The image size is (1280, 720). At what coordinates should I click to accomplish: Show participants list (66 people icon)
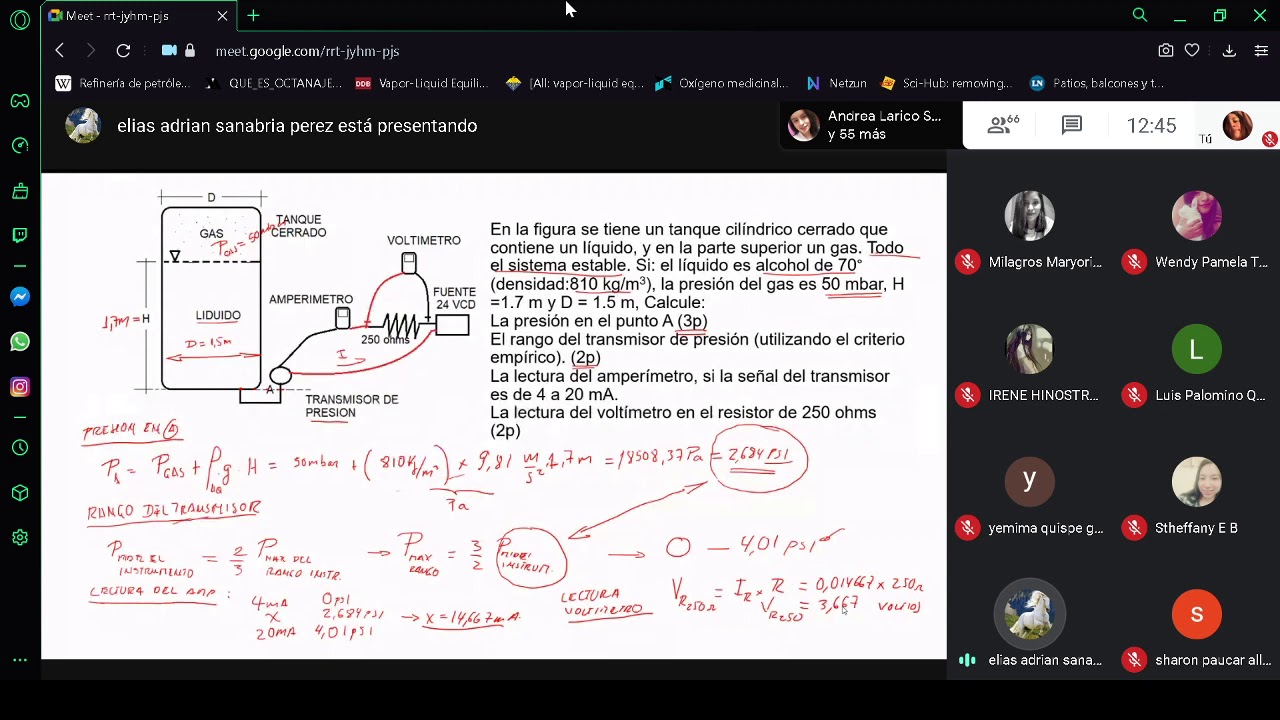coord(1003,125)
